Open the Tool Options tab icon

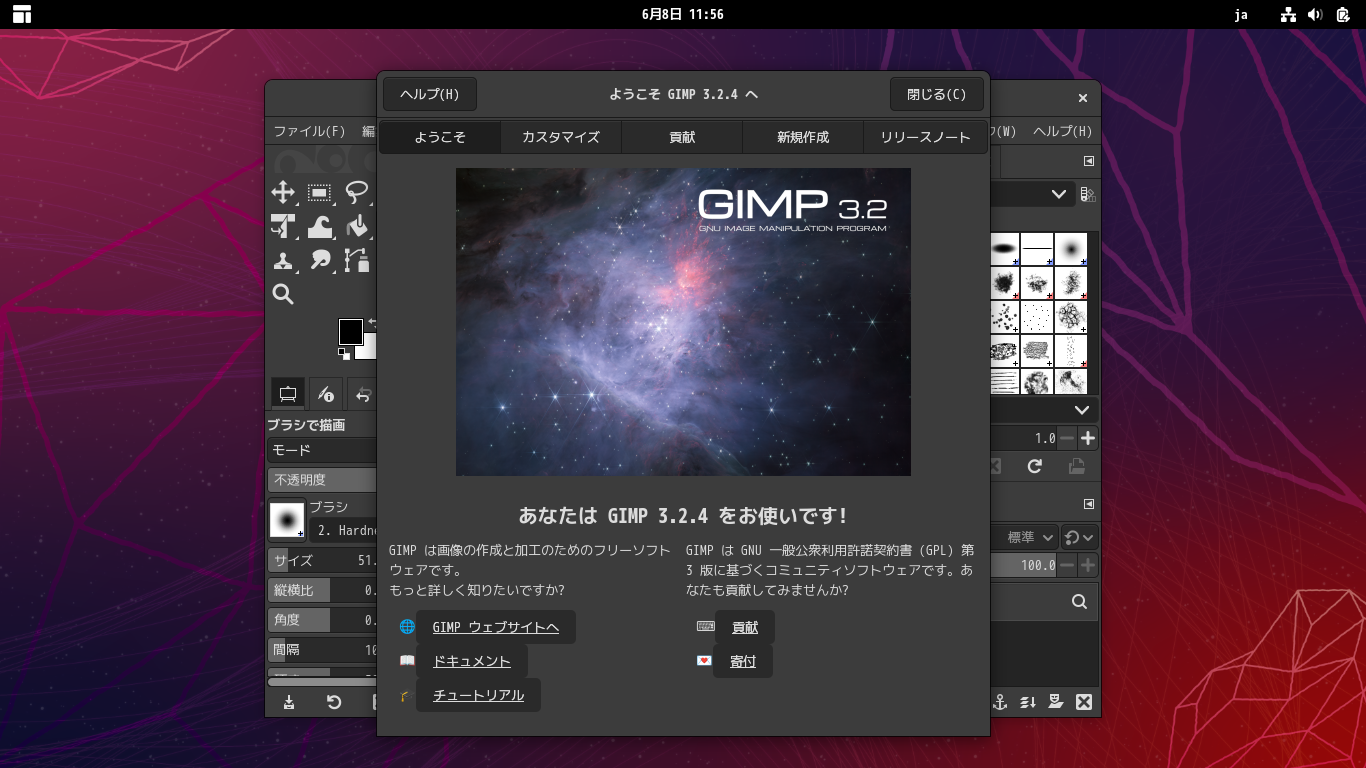click(x=288, y=394)
